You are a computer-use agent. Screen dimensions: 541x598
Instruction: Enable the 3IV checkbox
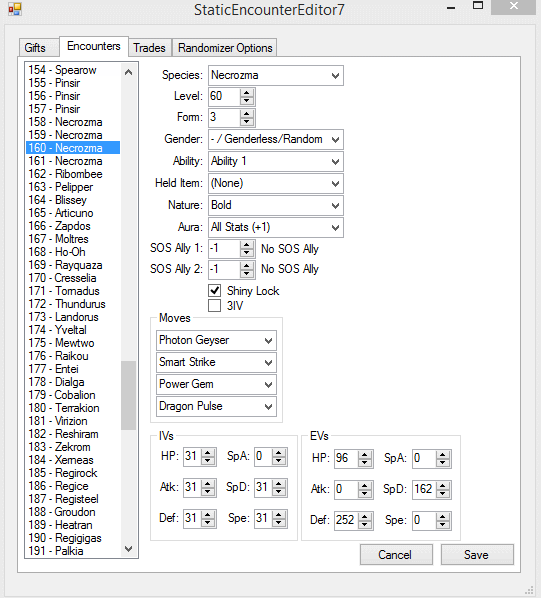[x=215, y=305]
